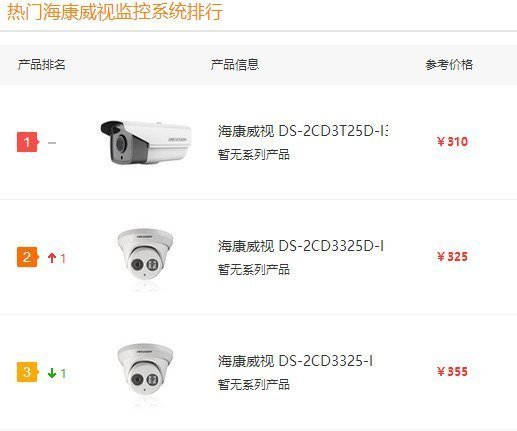This screenshot has width=517, height=431.
Task: Open the 海康威视 DS-2CD3325D-I product link
Action: pos(301,246)
